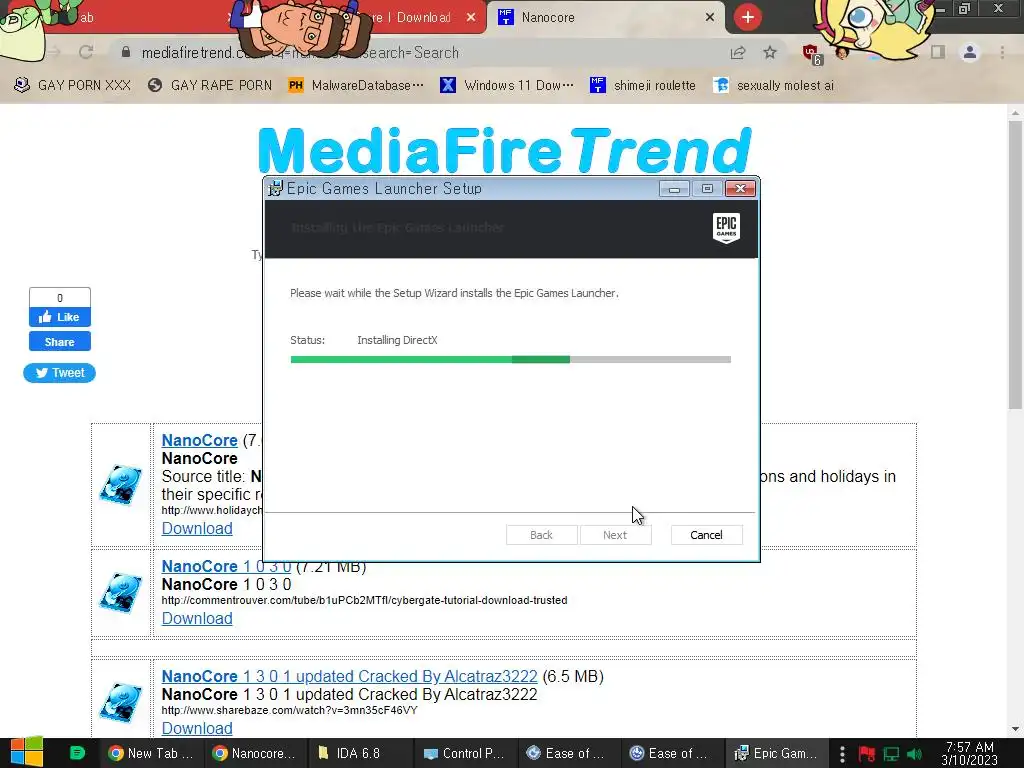Click the volume speaker tray icon
Viewport: 1024px width, 768px height.
915,754
